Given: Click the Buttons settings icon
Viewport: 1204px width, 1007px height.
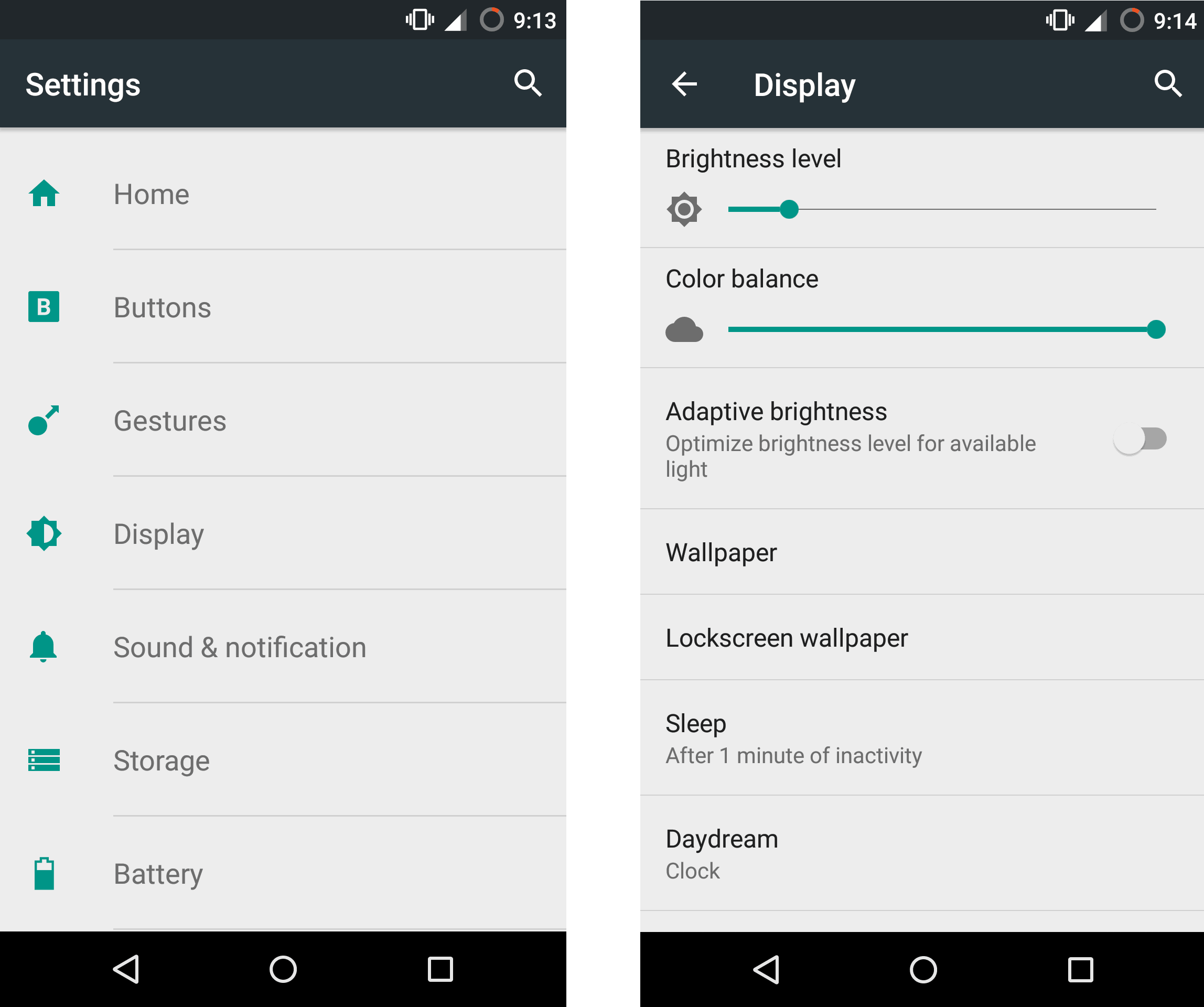Looking at the screenshot, I should click(x=44, y=308).
